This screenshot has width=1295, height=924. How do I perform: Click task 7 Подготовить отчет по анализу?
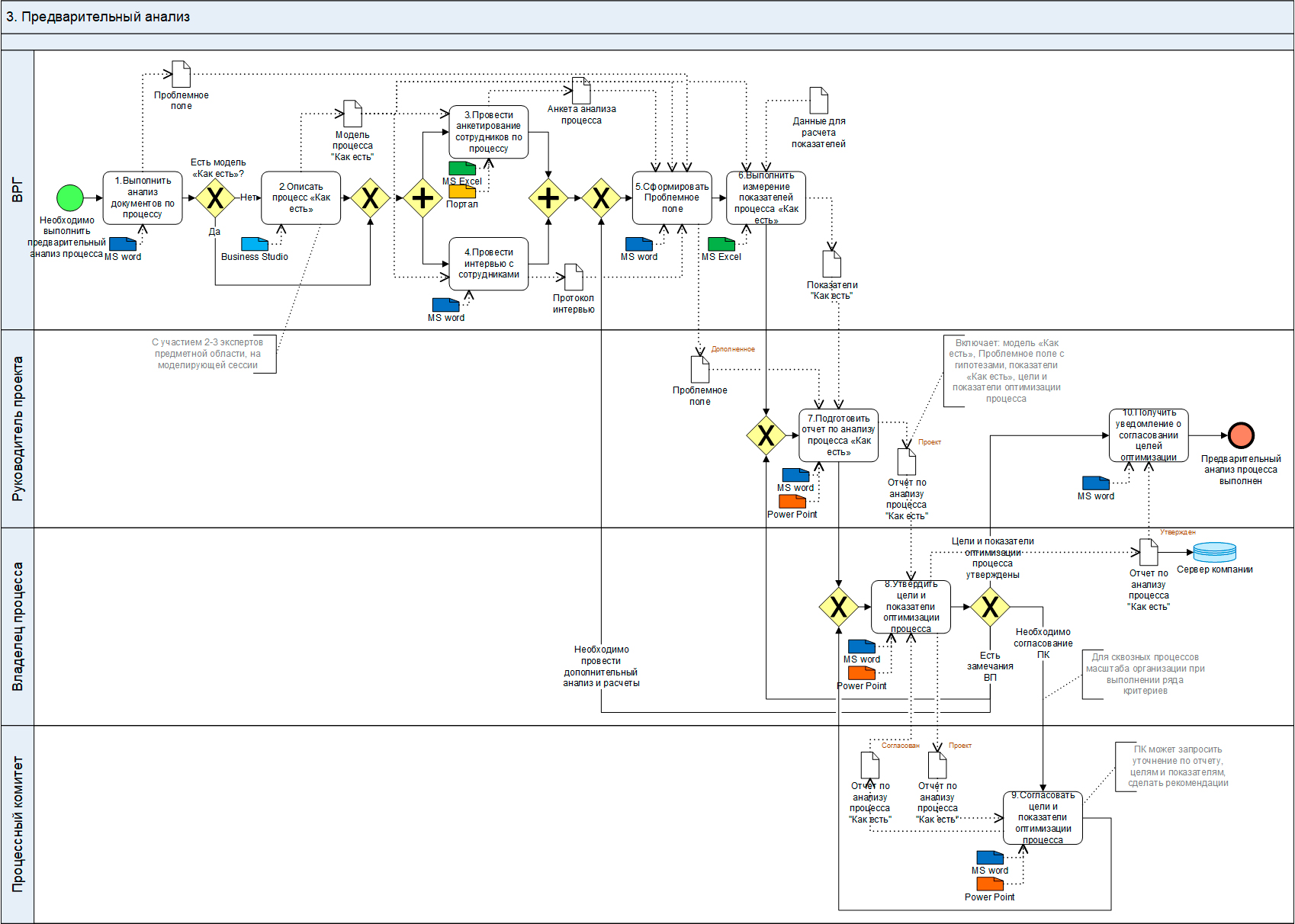click(838, 435)
